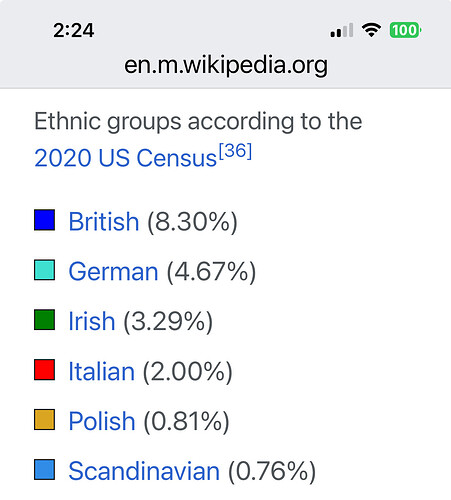
Task: Click the dark blue British color swatch
Action: click(x=44, y=220)
